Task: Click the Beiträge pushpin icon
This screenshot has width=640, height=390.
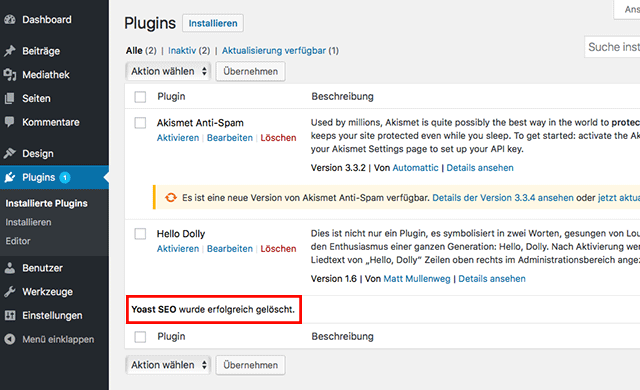Action: [x=10, y=51]
